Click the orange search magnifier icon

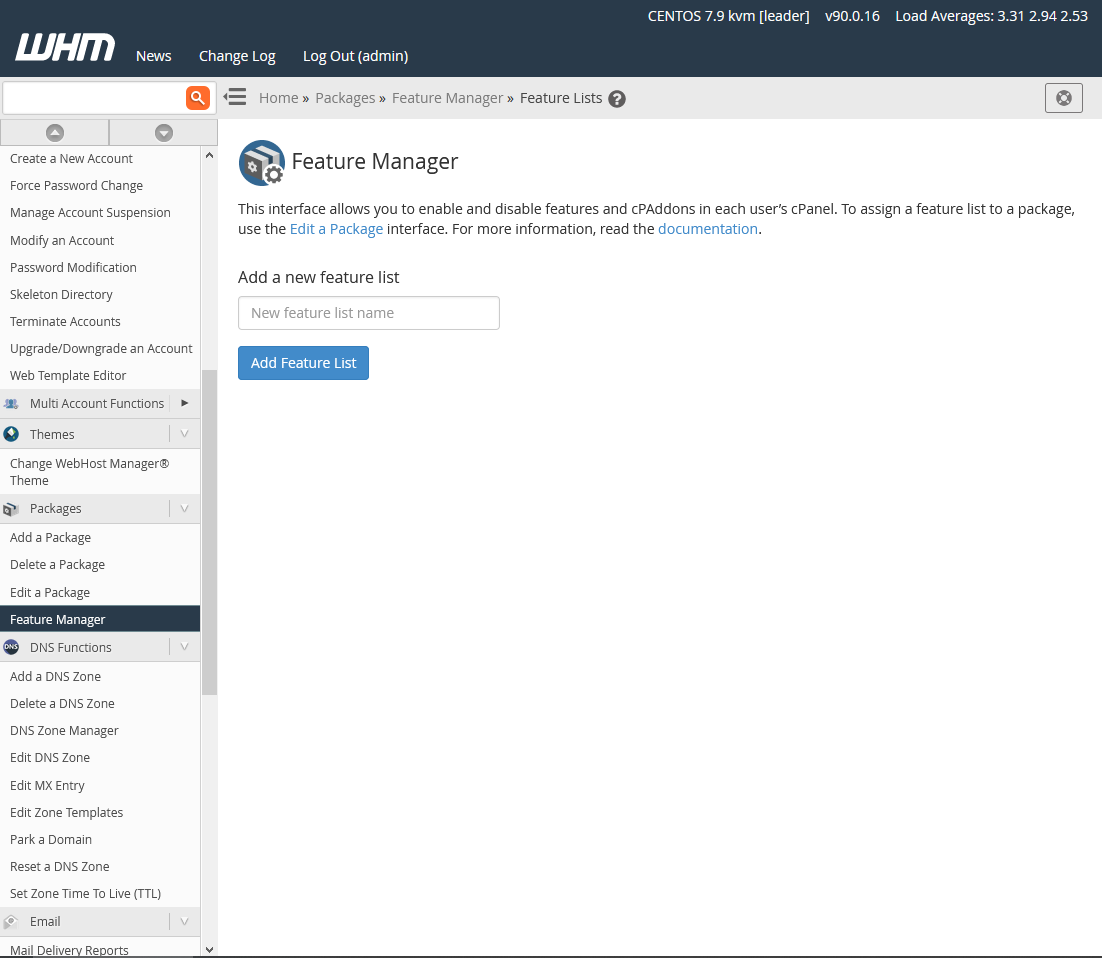point(197,97)
